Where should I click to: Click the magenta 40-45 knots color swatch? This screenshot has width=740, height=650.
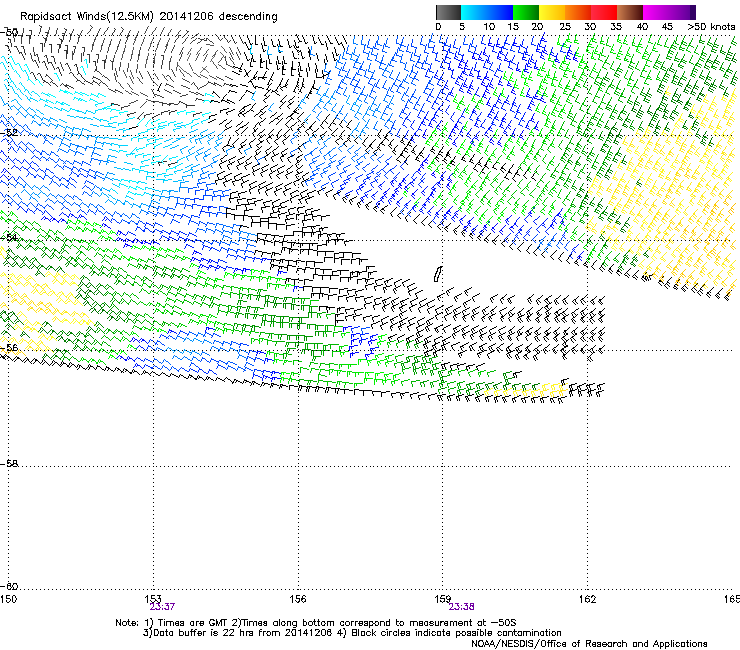(x=656, y=12)
